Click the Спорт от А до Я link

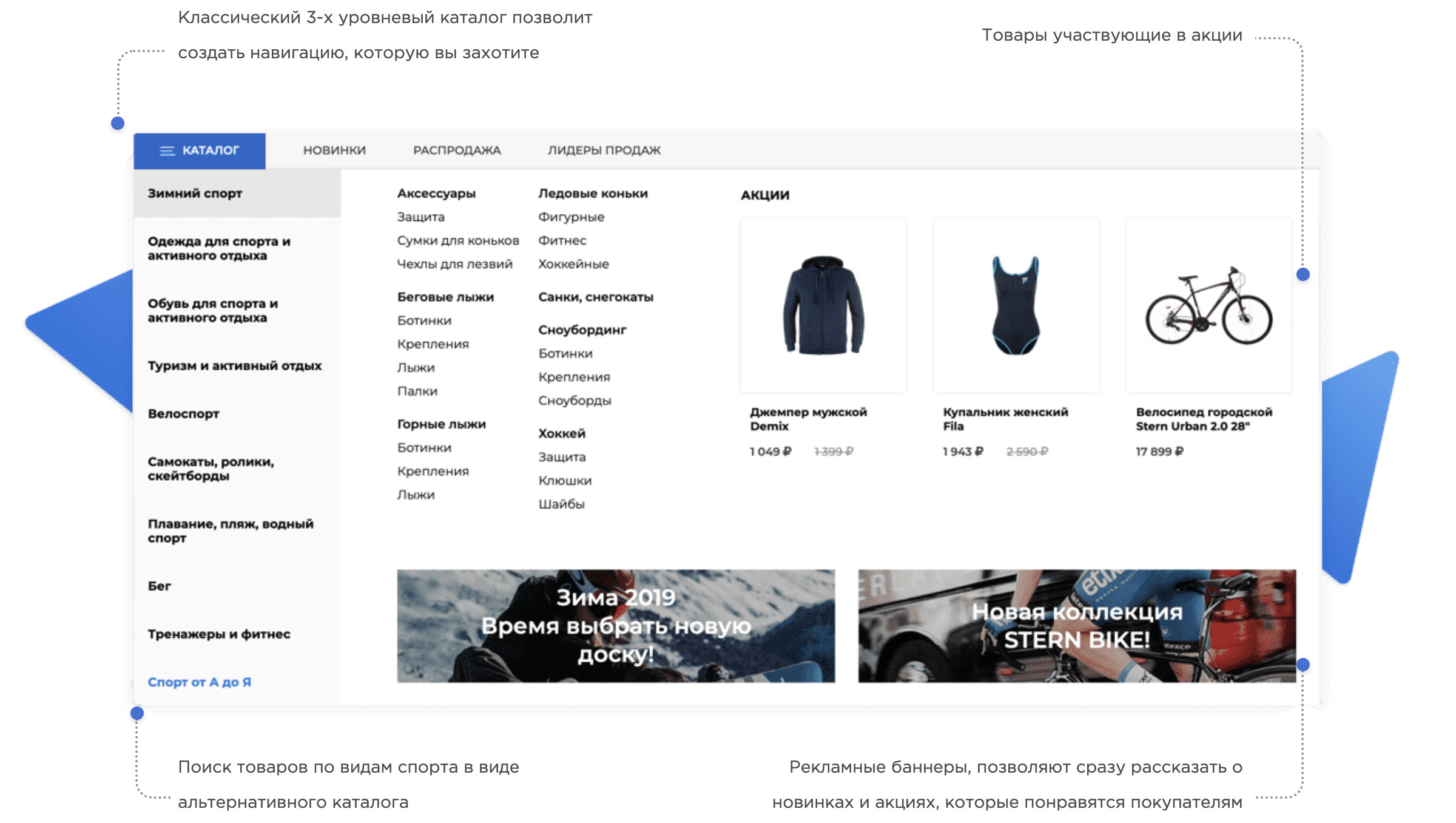coord(199,682)
